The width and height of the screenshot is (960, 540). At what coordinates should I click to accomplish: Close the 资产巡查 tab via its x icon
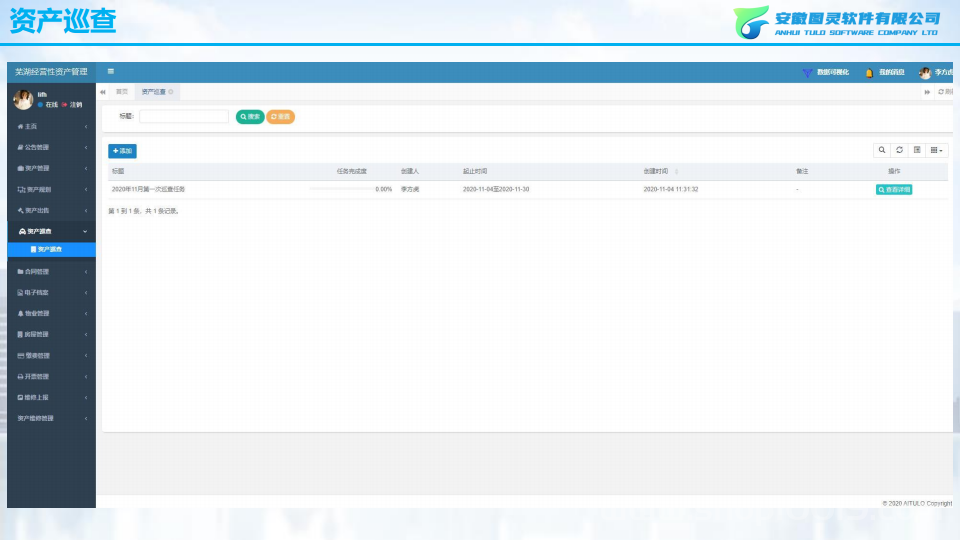pos(171,92)
